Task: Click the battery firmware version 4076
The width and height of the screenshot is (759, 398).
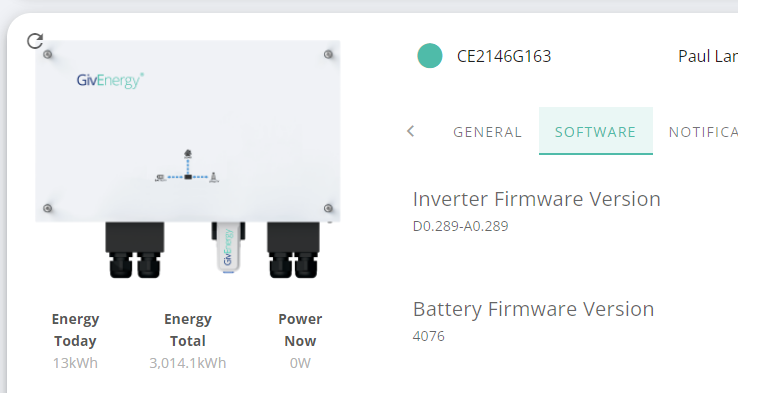Action: [x=428, y=336]
